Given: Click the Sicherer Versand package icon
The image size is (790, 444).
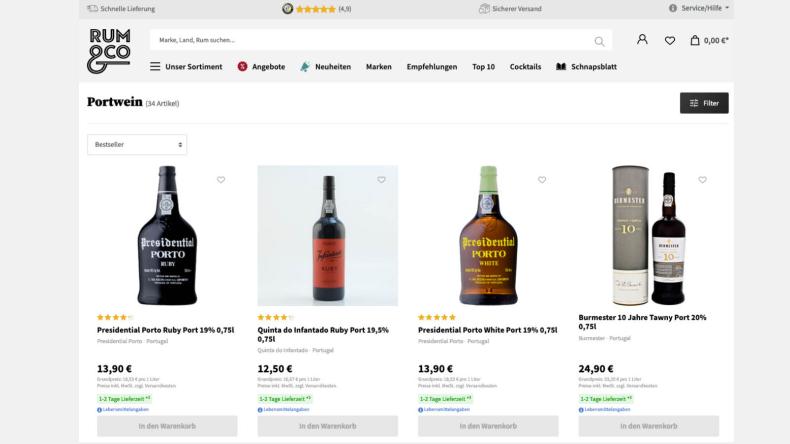Looking at the screenshot, I should pos(484,9).
